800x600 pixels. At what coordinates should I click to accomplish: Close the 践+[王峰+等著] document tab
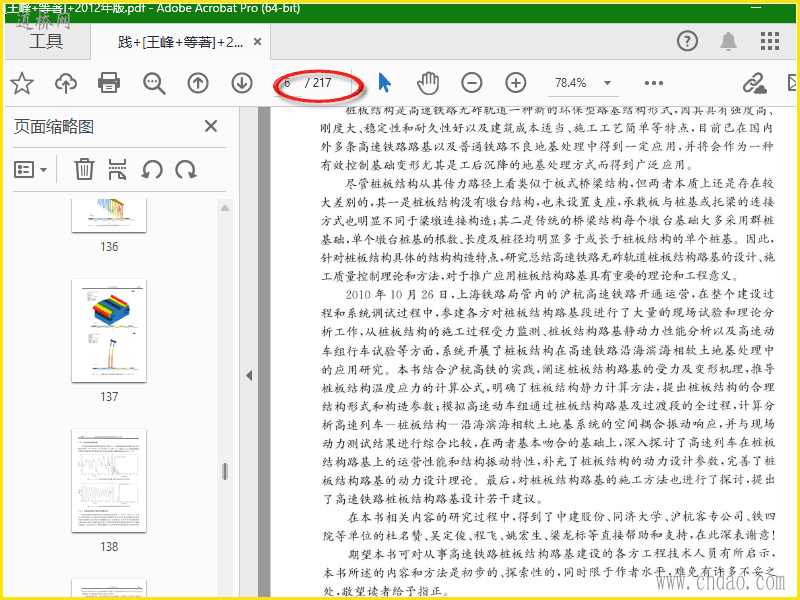coord(258,42)
